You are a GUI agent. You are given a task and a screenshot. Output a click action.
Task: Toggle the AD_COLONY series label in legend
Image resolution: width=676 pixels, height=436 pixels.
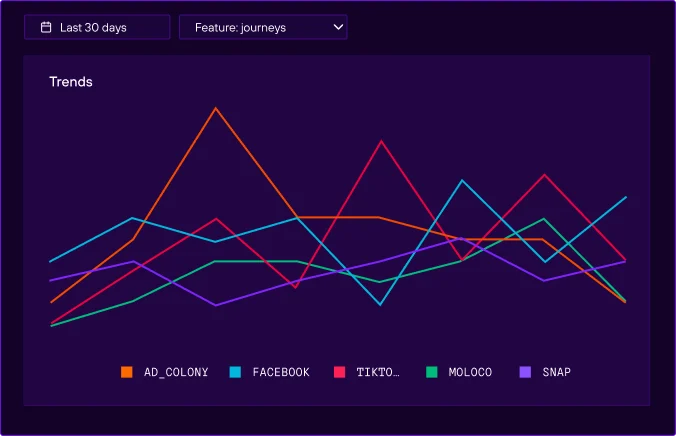[176, 372]
